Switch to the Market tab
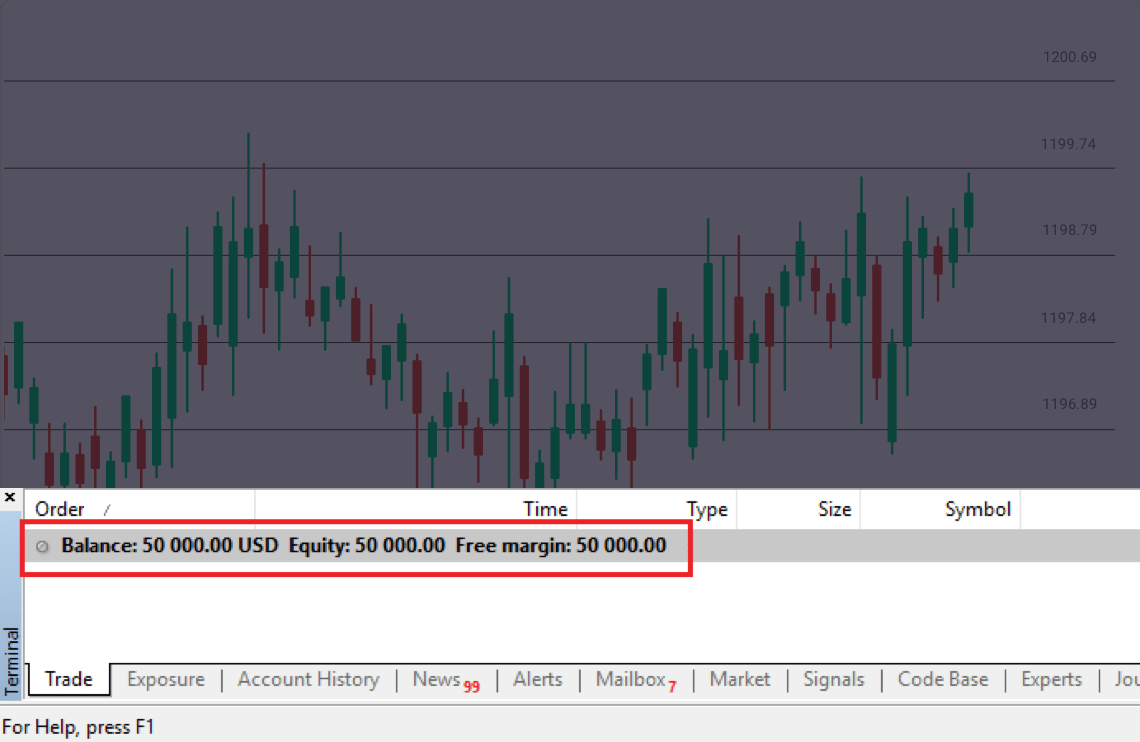The height and width of the screenshot is (742, 1140). (x=740, y=679)
